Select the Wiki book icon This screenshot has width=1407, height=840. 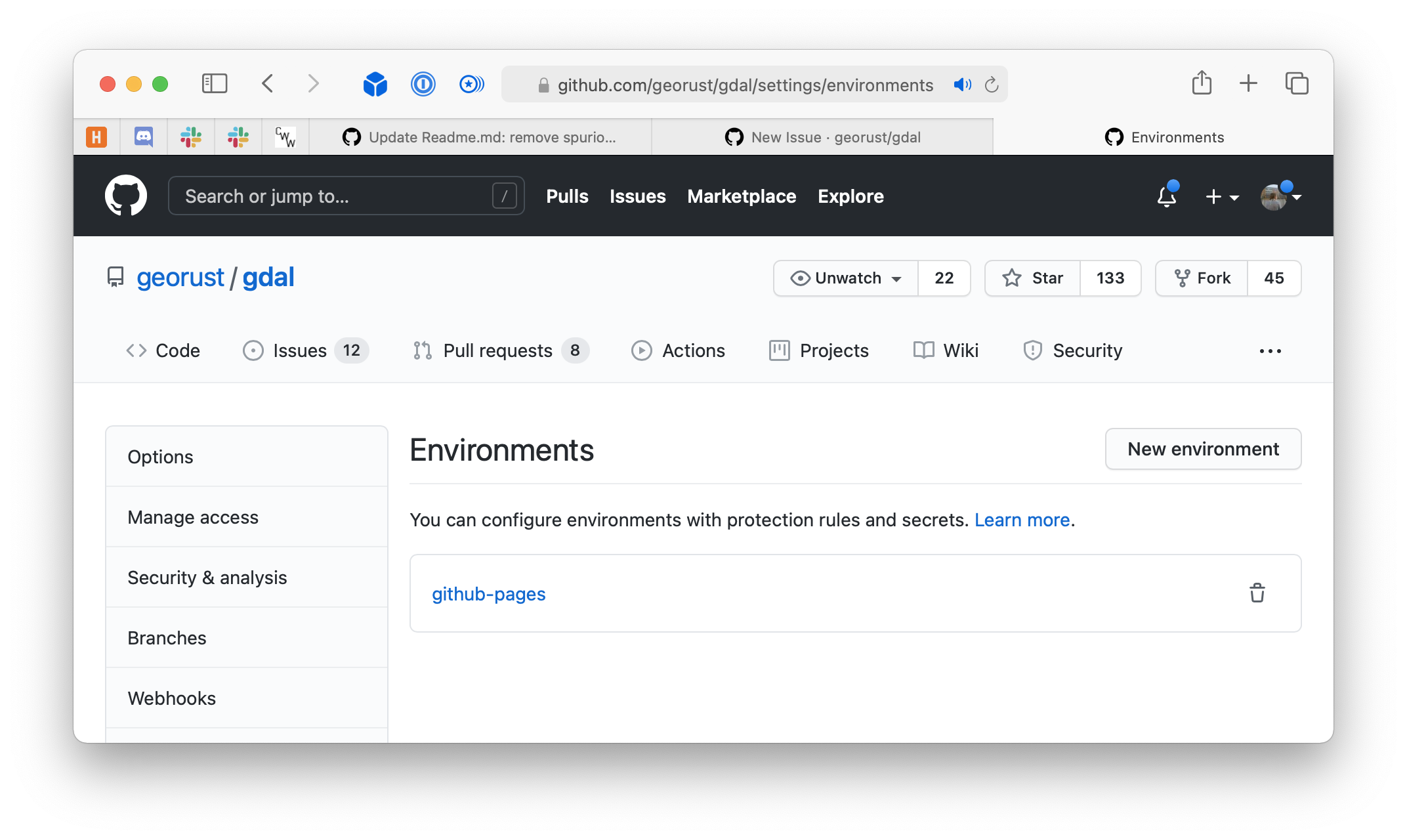pyautogui.click(x=923, y=350)
